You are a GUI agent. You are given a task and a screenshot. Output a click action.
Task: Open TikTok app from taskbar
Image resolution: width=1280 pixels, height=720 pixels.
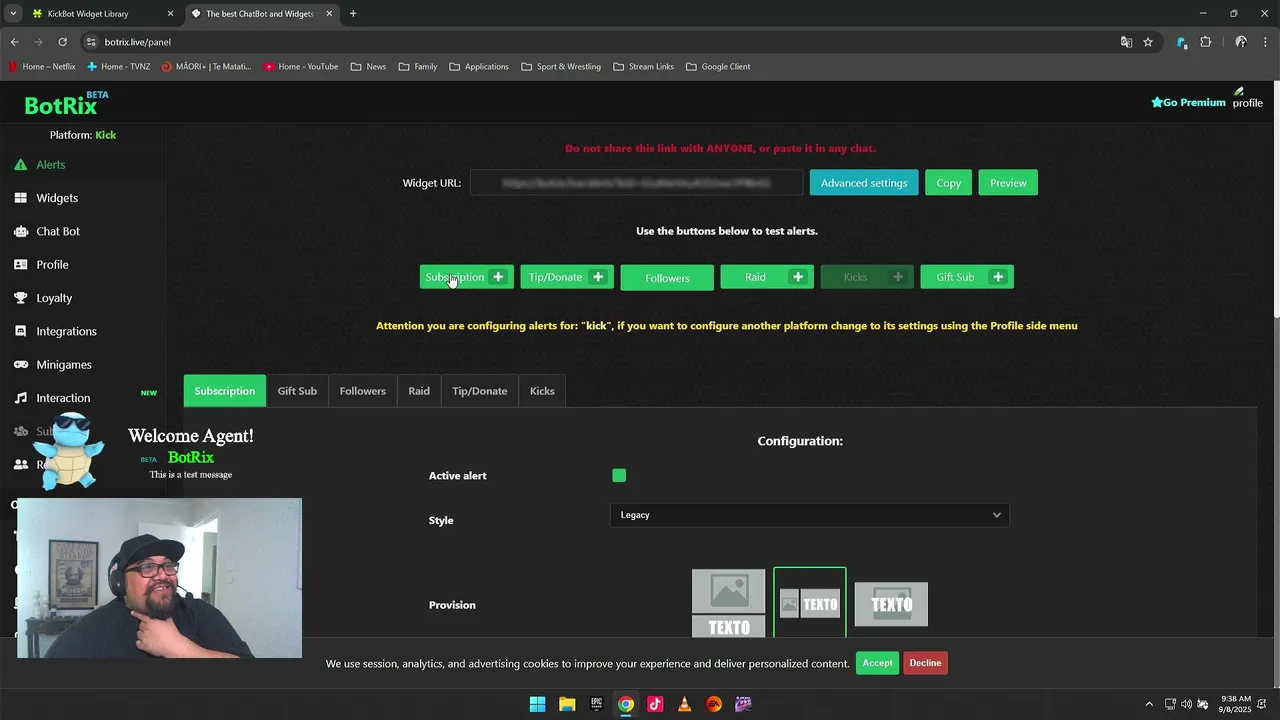655,704
